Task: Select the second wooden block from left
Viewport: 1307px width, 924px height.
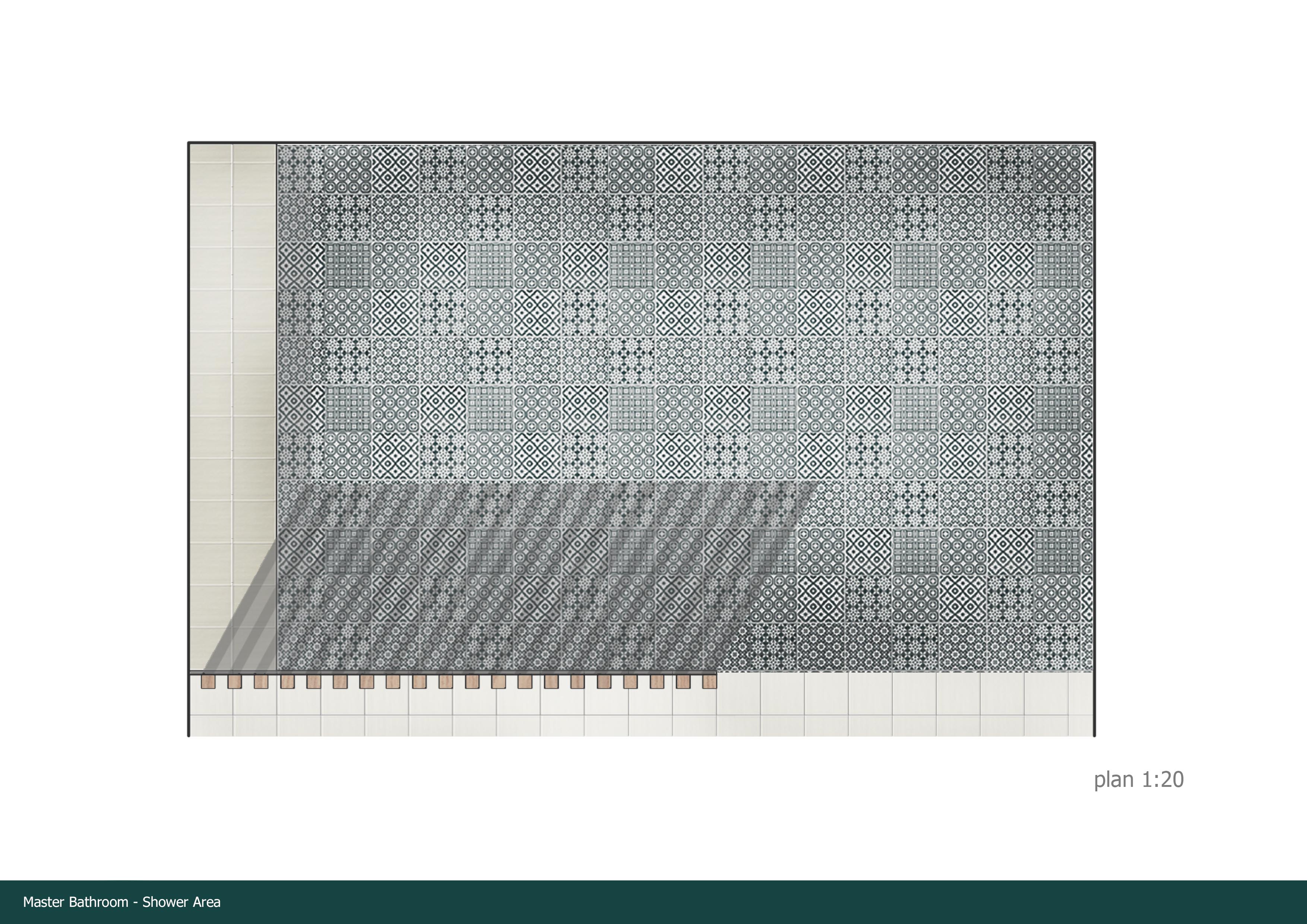Action: click(x=234, y=681)
